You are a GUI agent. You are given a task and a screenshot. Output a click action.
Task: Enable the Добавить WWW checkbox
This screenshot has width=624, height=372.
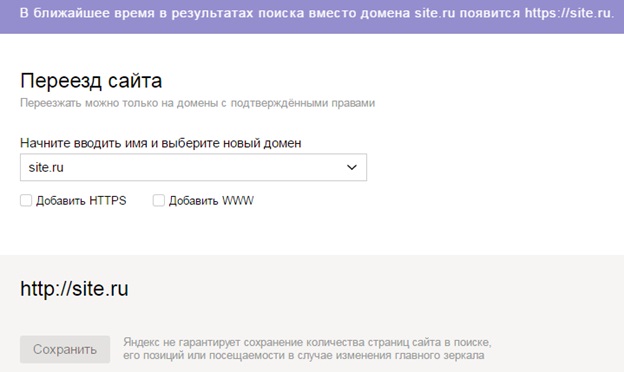click(x=158, y=201)
